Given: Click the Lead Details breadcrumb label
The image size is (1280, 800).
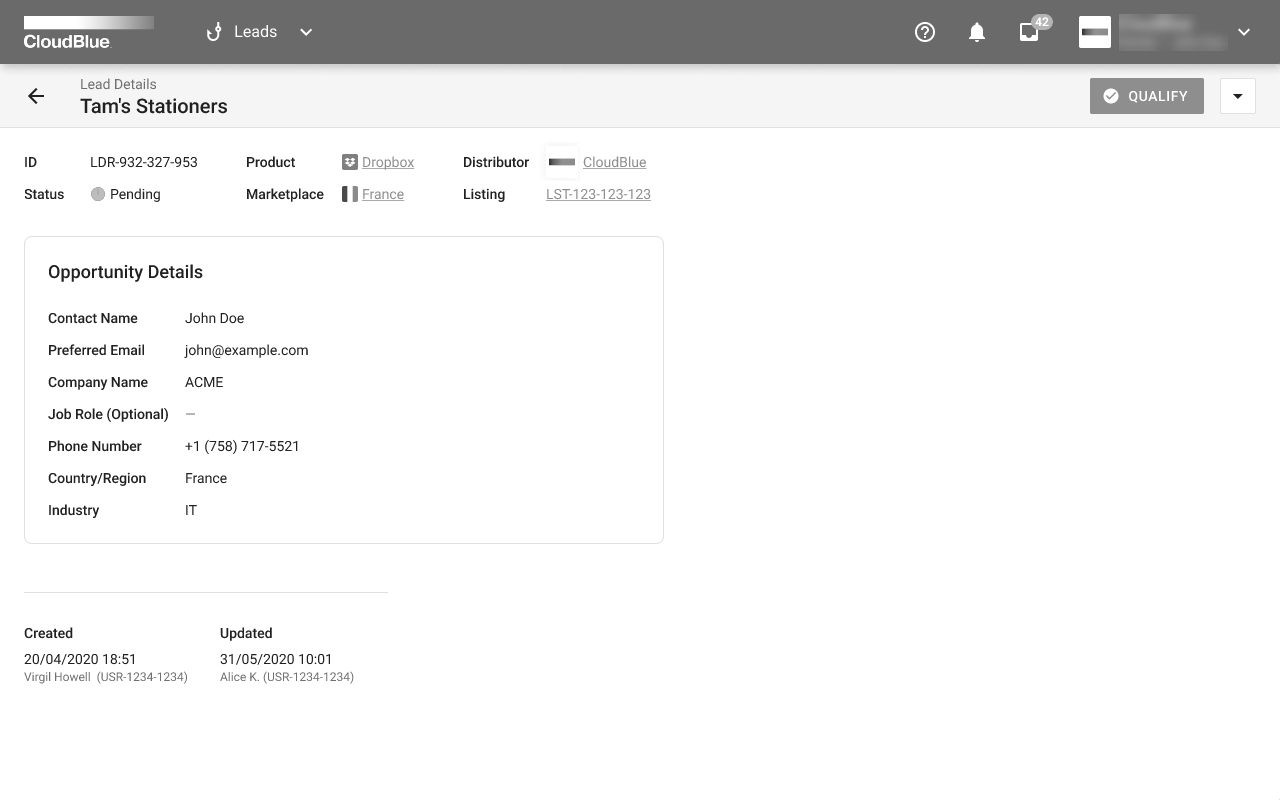Looking at the screenshot, I should click(x=118, y=84).
